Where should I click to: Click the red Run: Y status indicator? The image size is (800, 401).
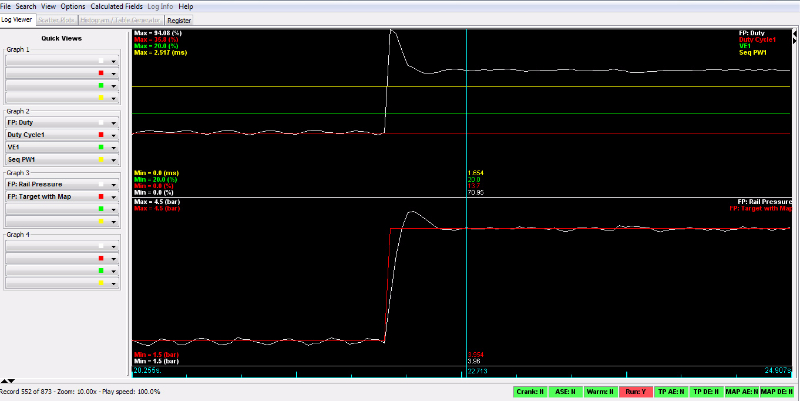(635, 391)
